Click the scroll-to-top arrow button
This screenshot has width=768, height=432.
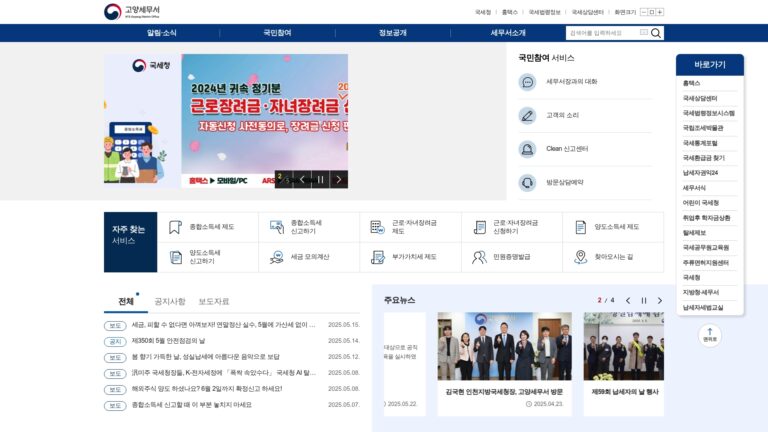click(x=710, y=335)
